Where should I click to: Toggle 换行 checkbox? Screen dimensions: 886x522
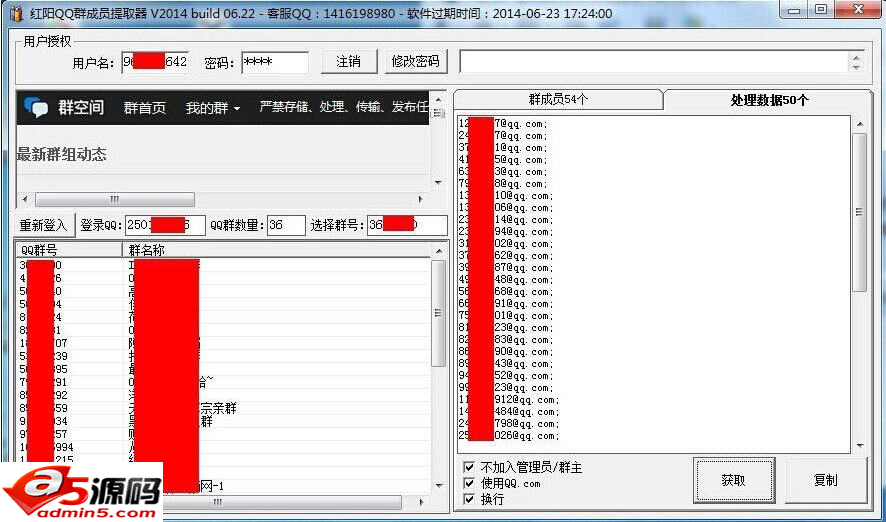tap(468, 499)
